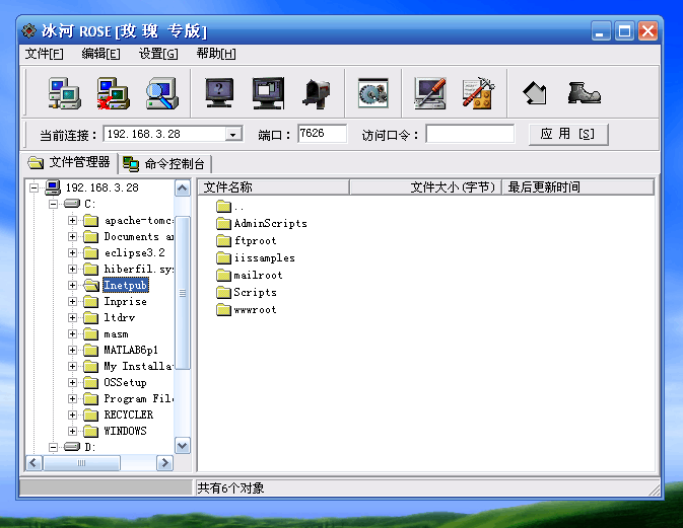Select the Inprise folder in tree
683x528 pixels.
click(125, 301)
